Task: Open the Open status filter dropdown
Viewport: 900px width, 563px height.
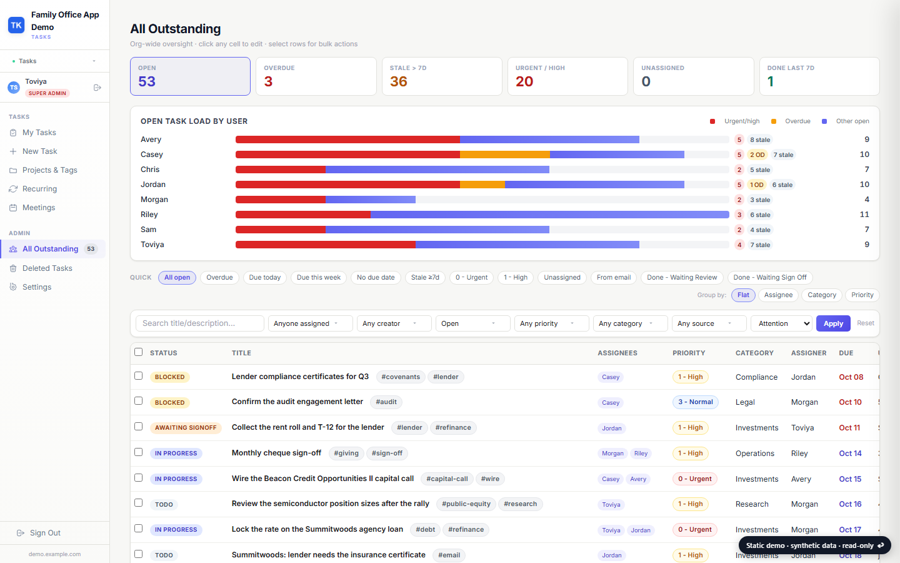Action: [472, 324]
